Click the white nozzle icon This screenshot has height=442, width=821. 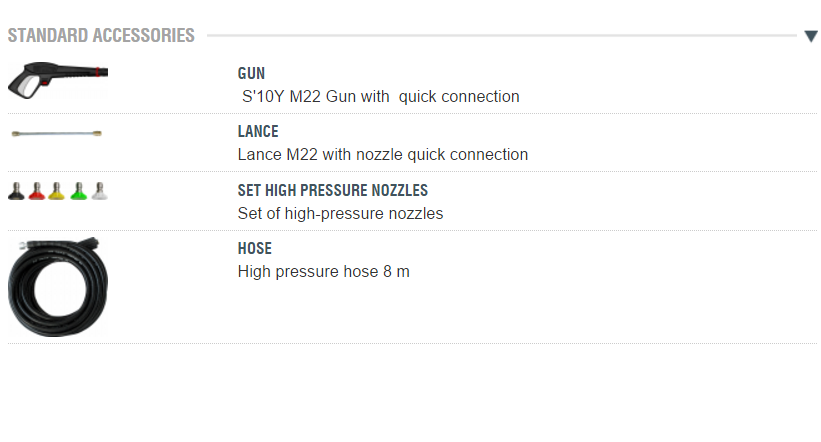click(x=98, y=190)
